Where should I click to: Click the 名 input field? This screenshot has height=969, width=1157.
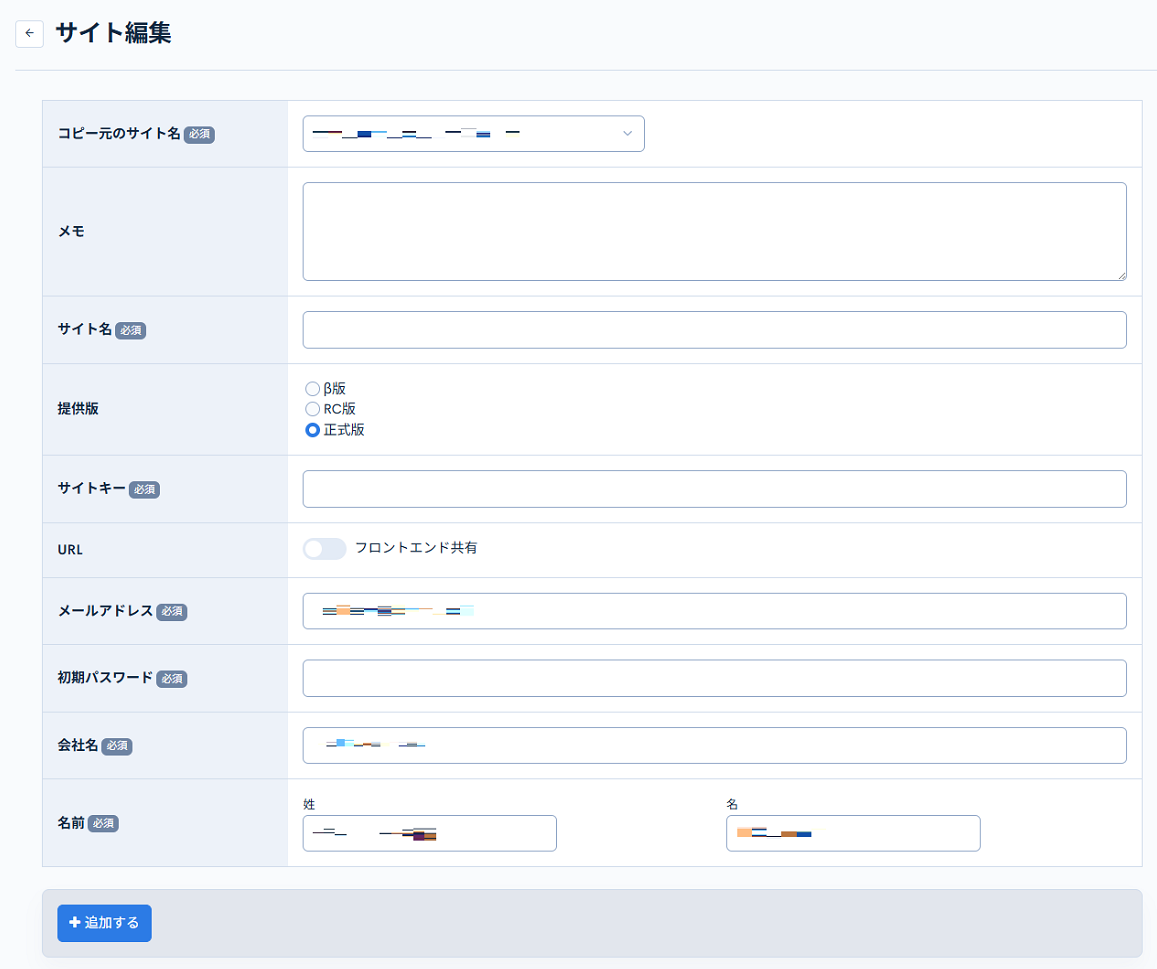tap(852, 833)
